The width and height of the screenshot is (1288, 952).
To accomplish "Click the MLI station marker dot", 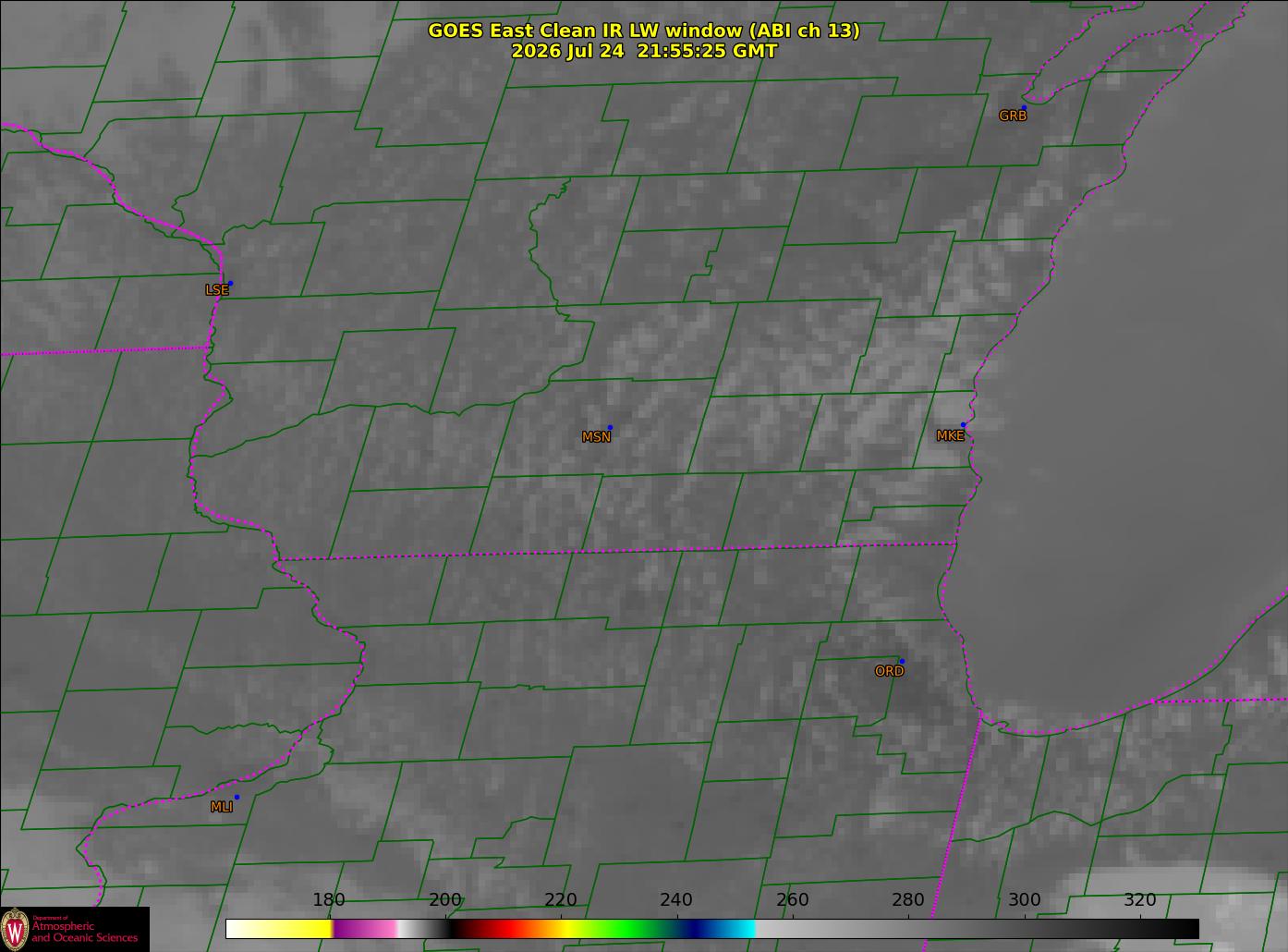I will tap(237, 798).
